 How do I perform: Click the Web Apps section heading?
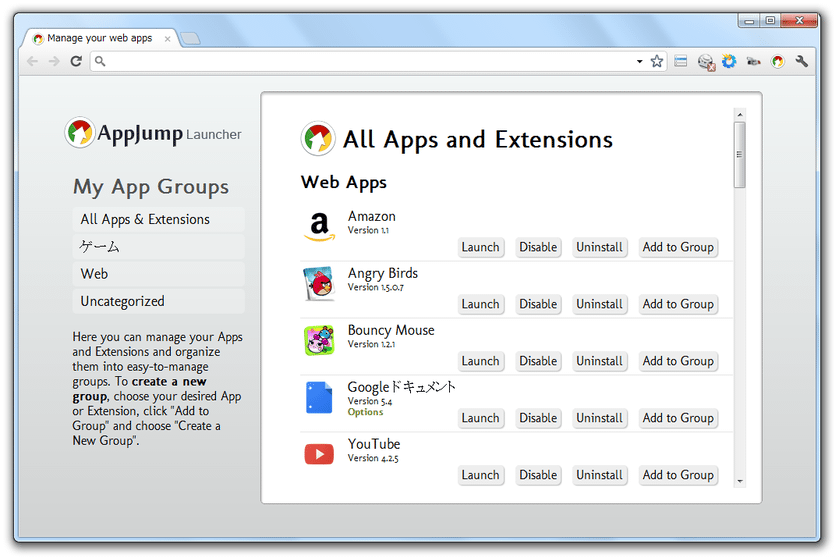tap(344, 182)
